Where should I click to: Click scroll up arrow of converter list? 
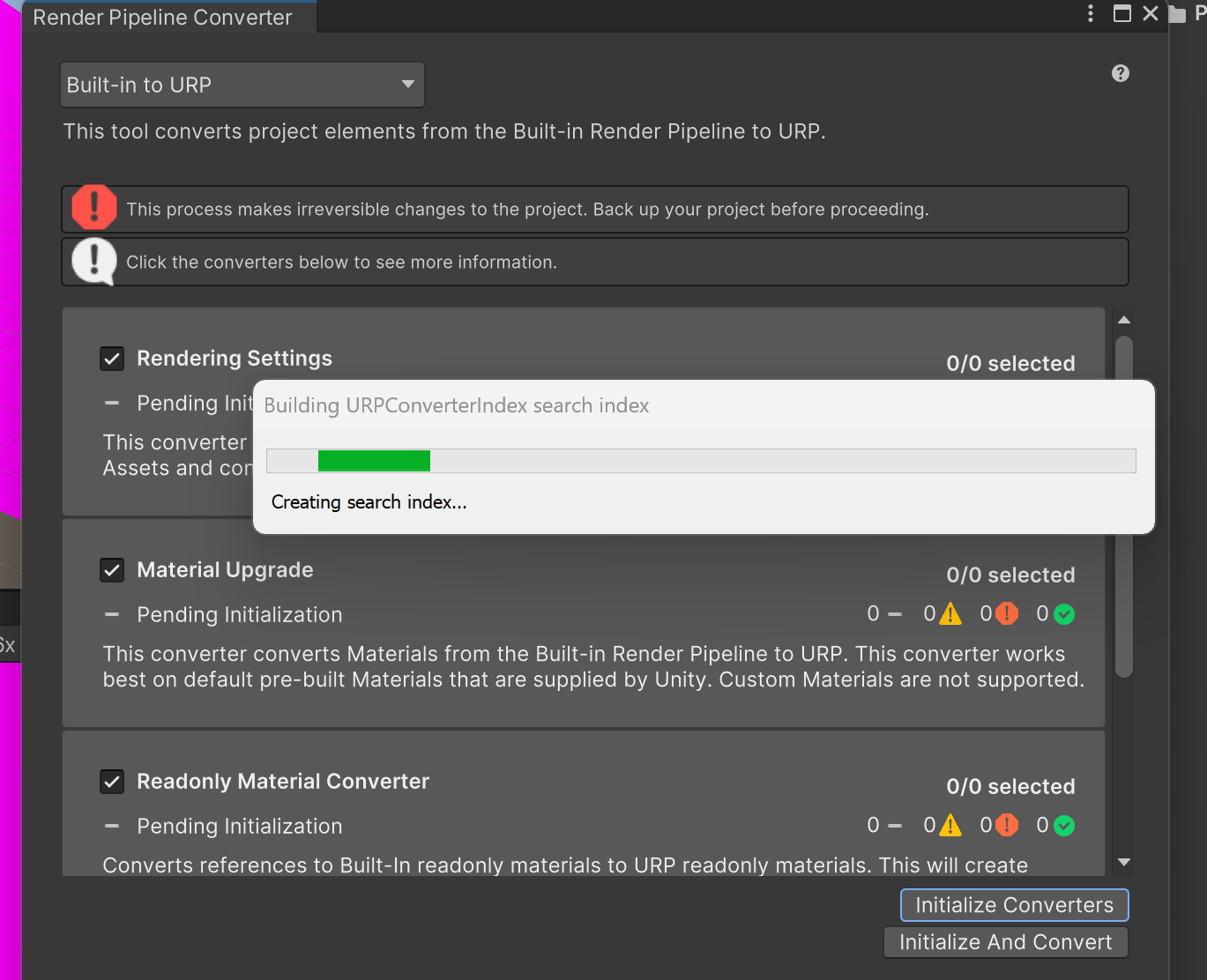pyautogui.click(x=1124, y=320)
